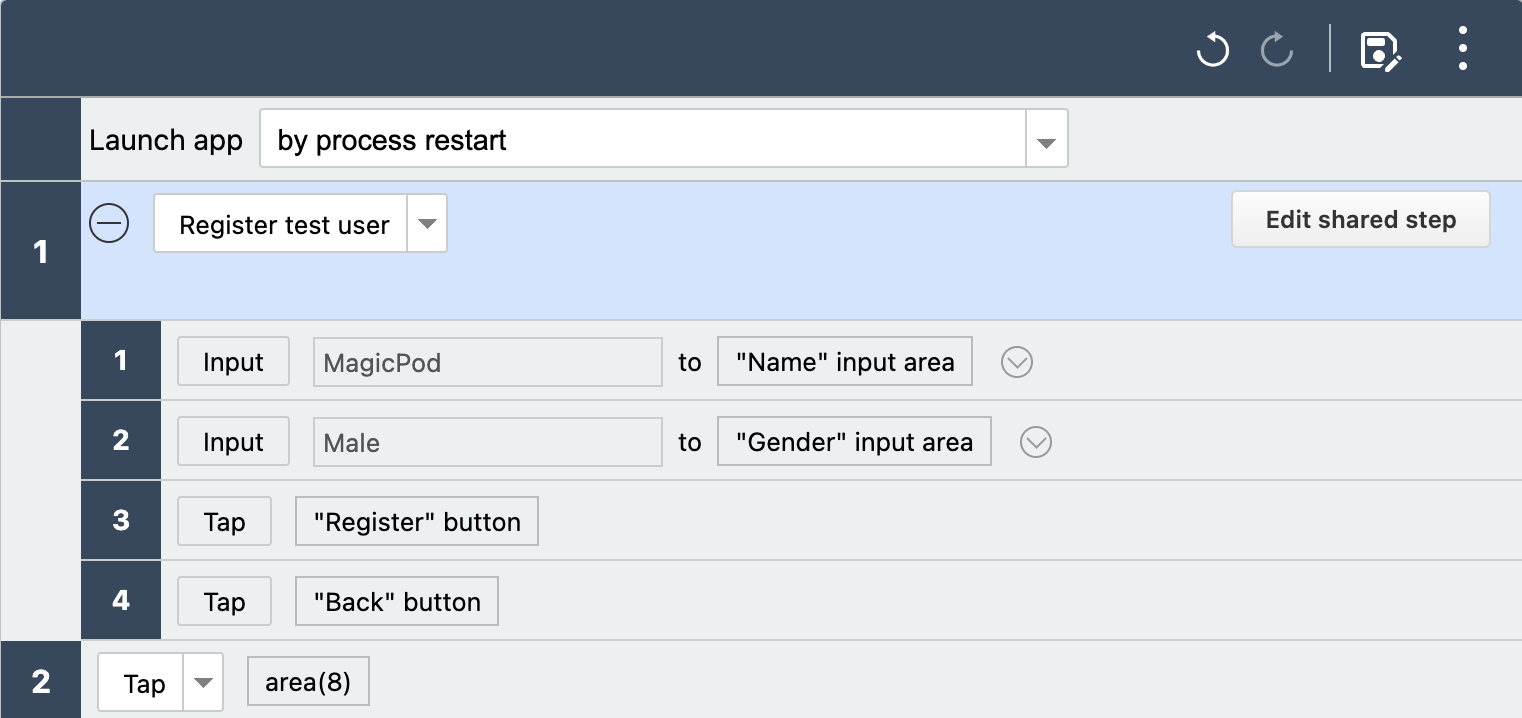The width and height of the screenshot is (1522, 718).
Task: Click the Register test user step name
Action: pos(284,225)
